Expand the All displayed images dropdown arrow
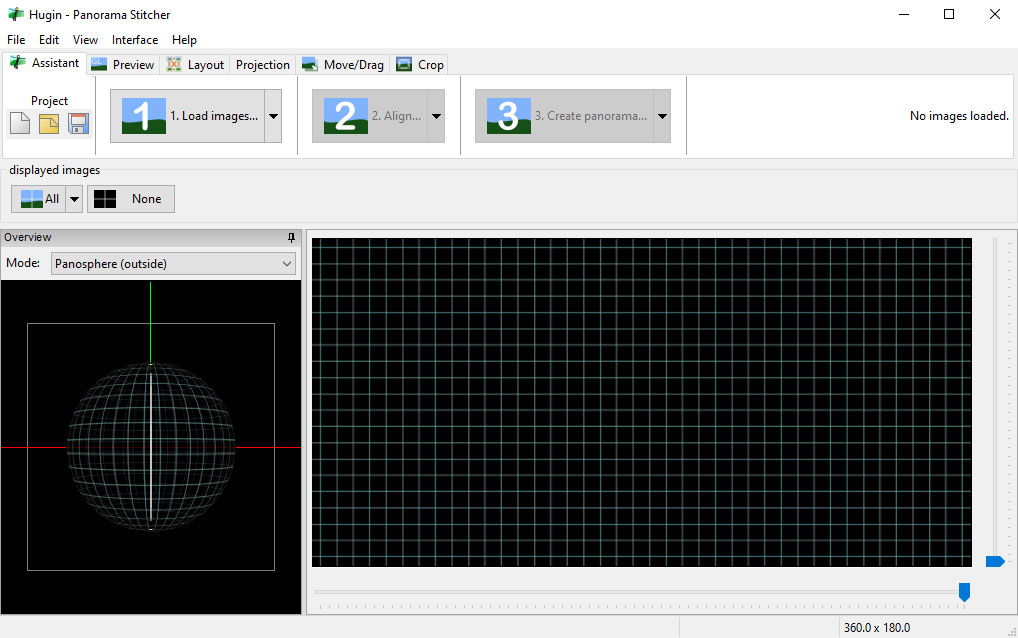 (74, 199)
